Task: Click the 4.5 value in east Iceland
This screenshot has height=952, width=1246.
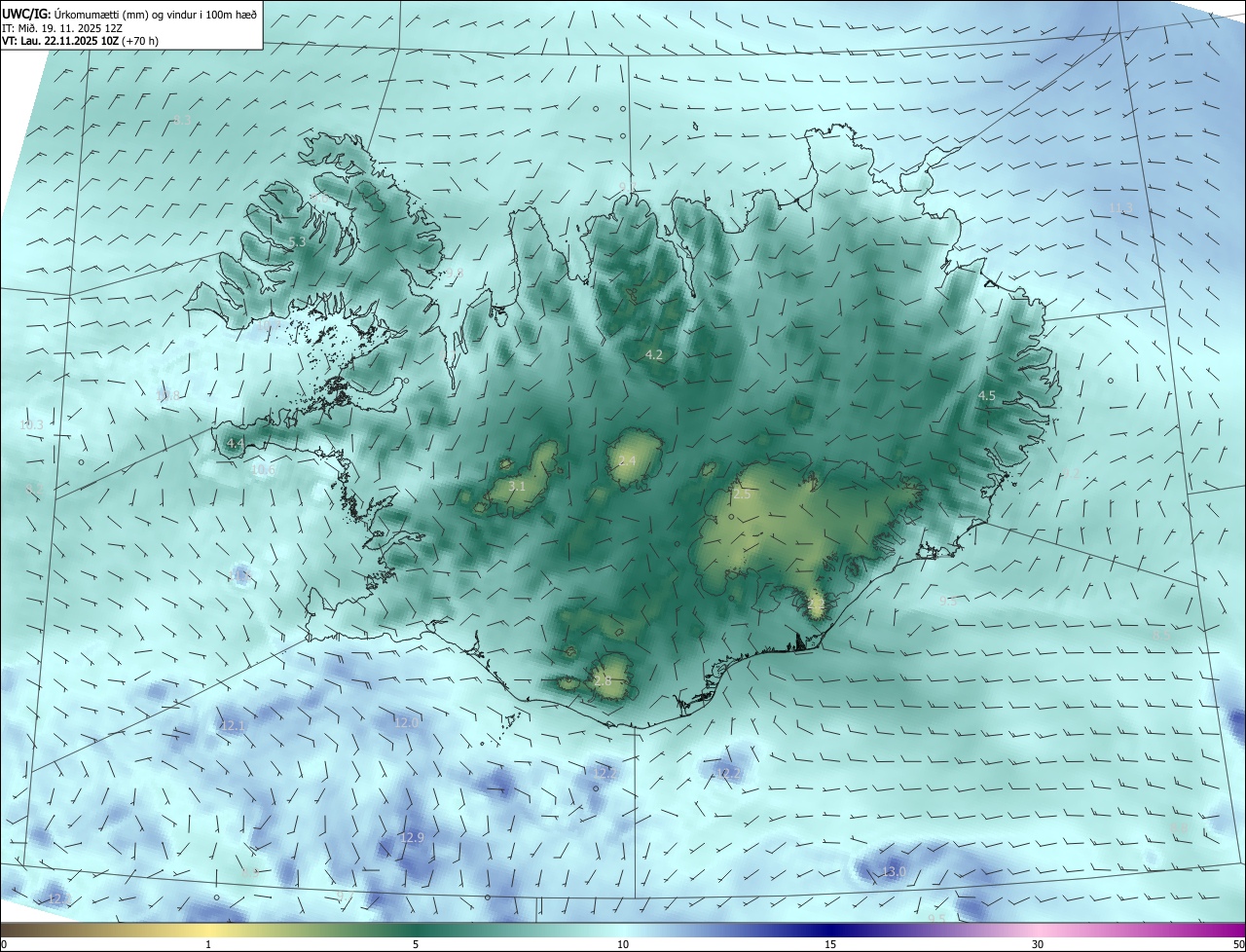Action: 987,395
